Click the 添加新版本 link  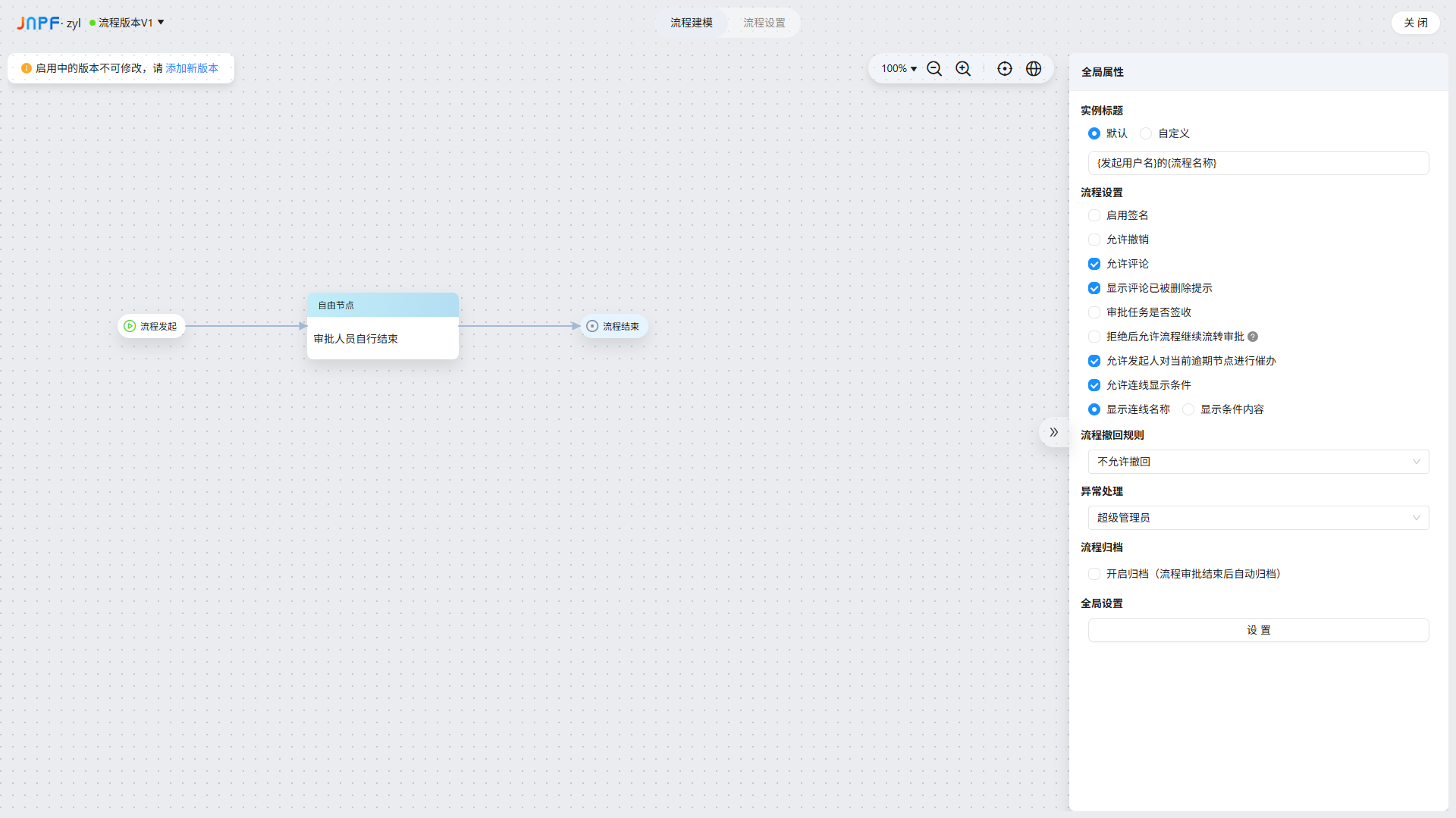click(x=192, y=68)
